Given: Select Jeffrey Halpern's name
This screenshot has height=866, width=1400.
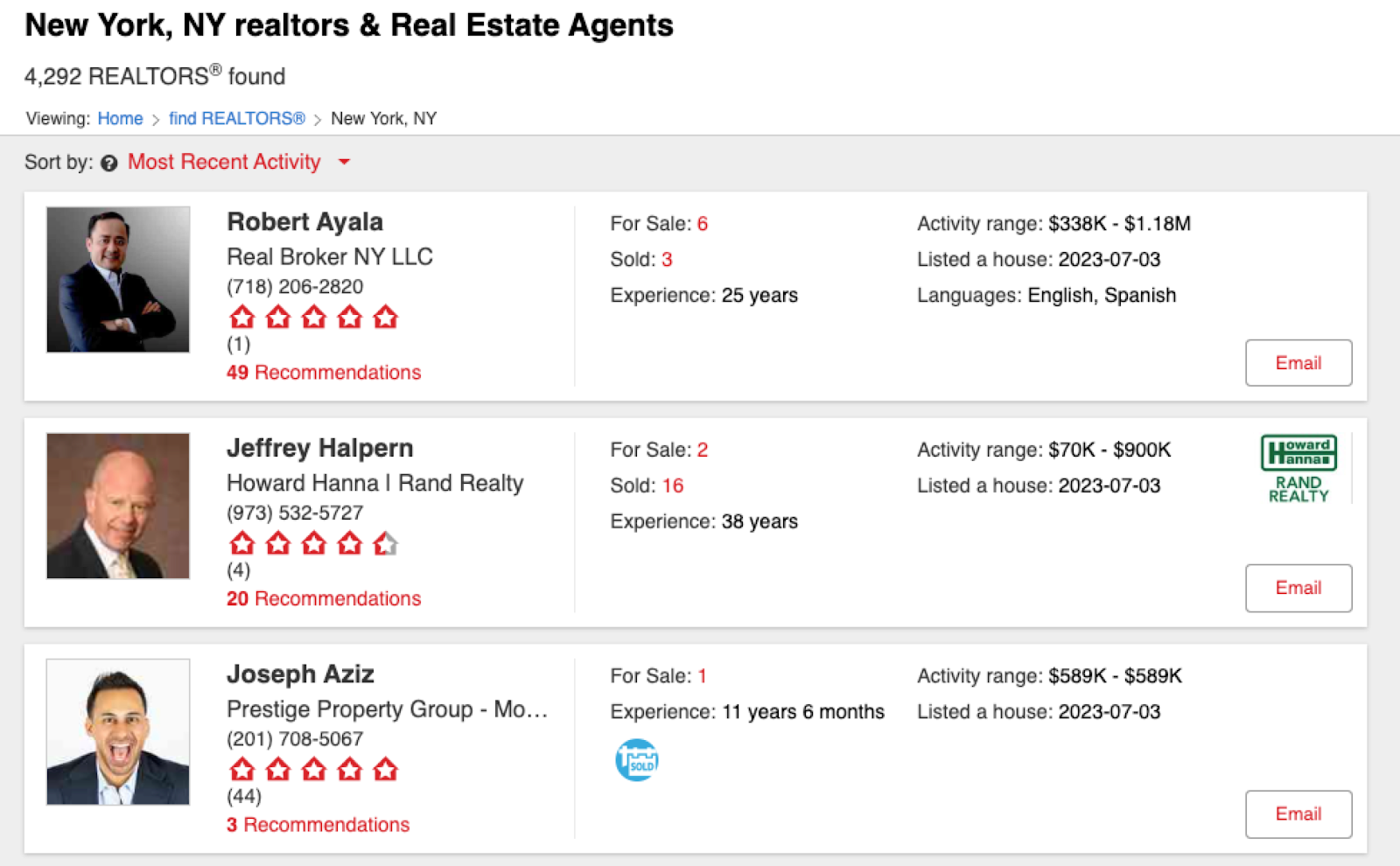Looking at the screenshot, I should point(319,448).
